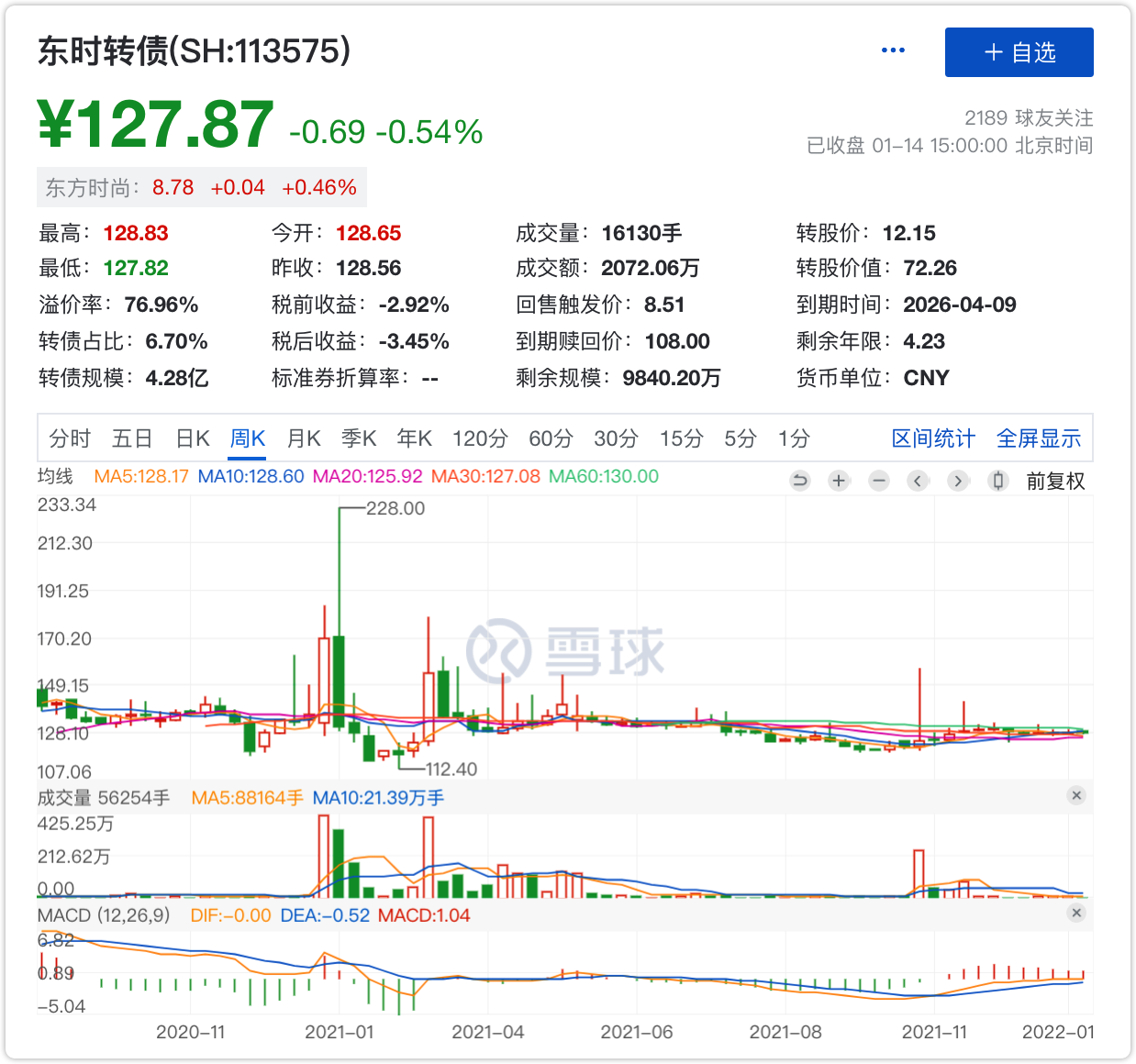1136x1064 pixels.
Task: Click the chart reset (undo arrow) icon
Action: 800,481
